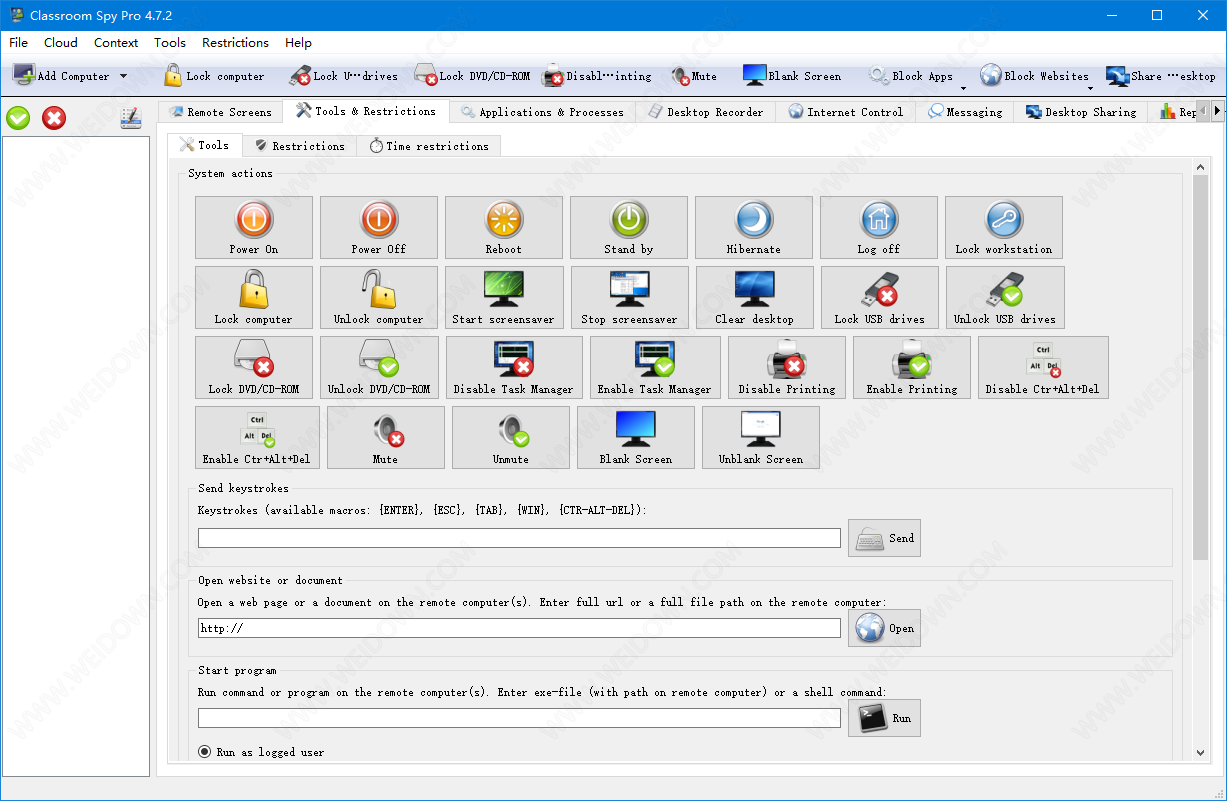Expand the Block Websites toolbar dropdown arrow
This screenshot has width=1227, height=801.
tap(1090, 87)
